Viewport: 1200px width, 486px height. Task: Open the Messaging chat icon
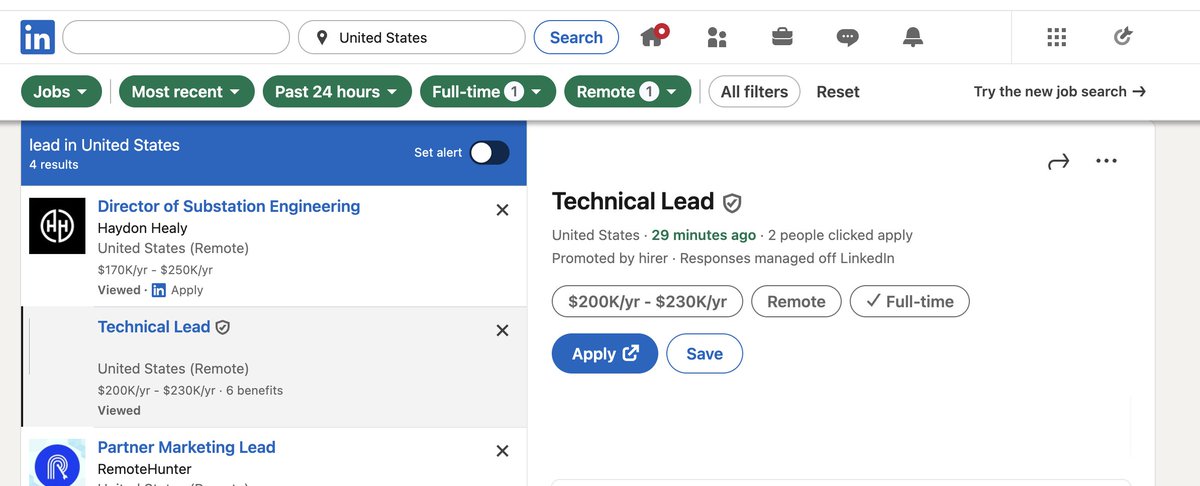(x=847, y=38)
